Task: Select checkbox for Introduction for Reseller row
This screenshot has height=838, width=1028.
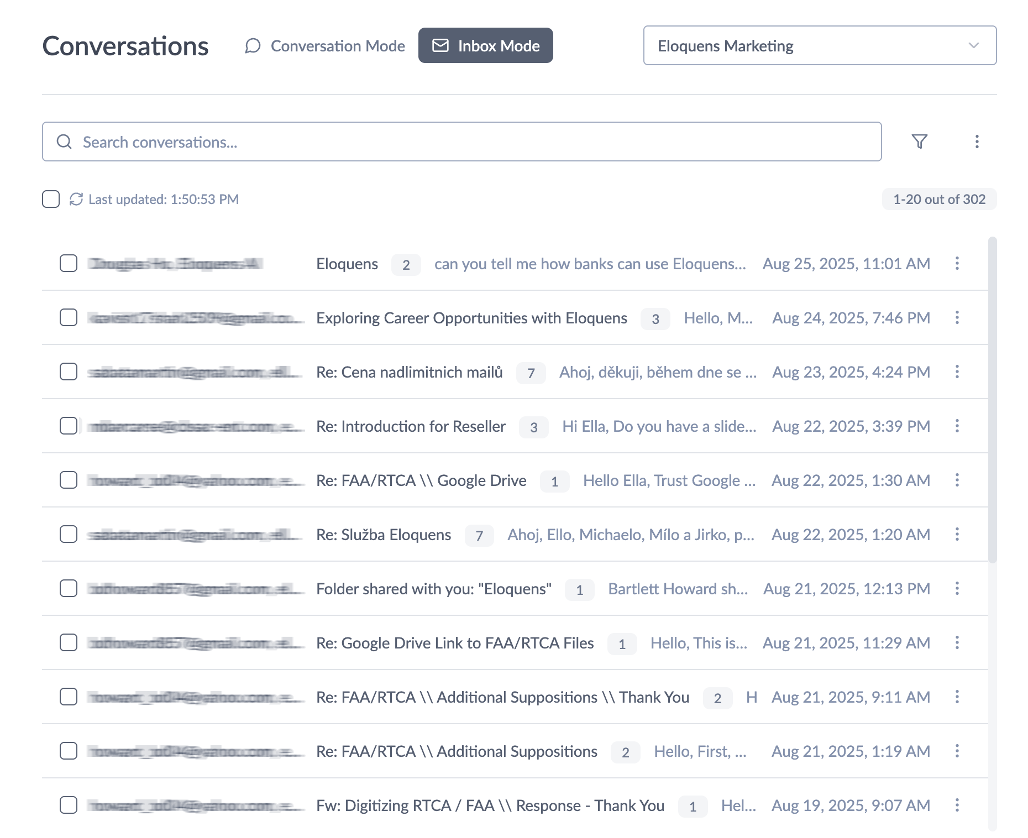Action: coord(68,426)
